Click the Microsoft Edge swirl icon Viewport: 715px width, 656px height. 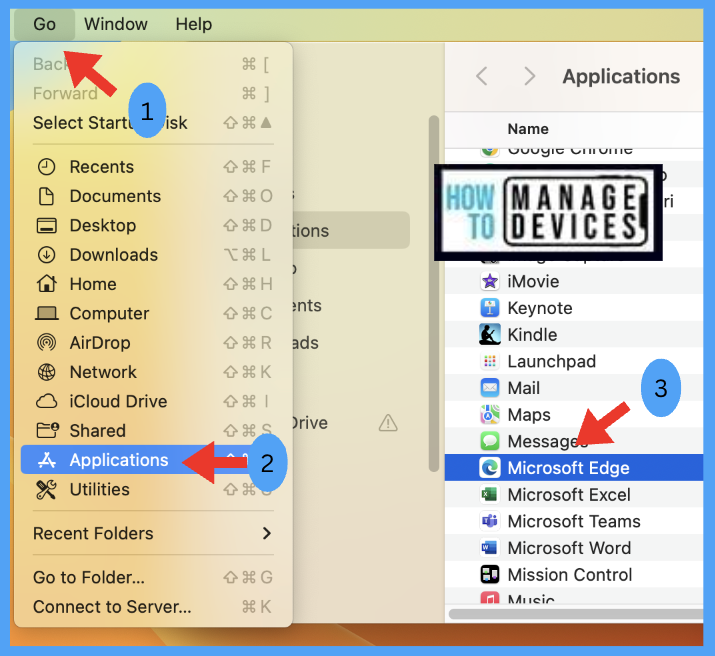click(x=490, y=468)
